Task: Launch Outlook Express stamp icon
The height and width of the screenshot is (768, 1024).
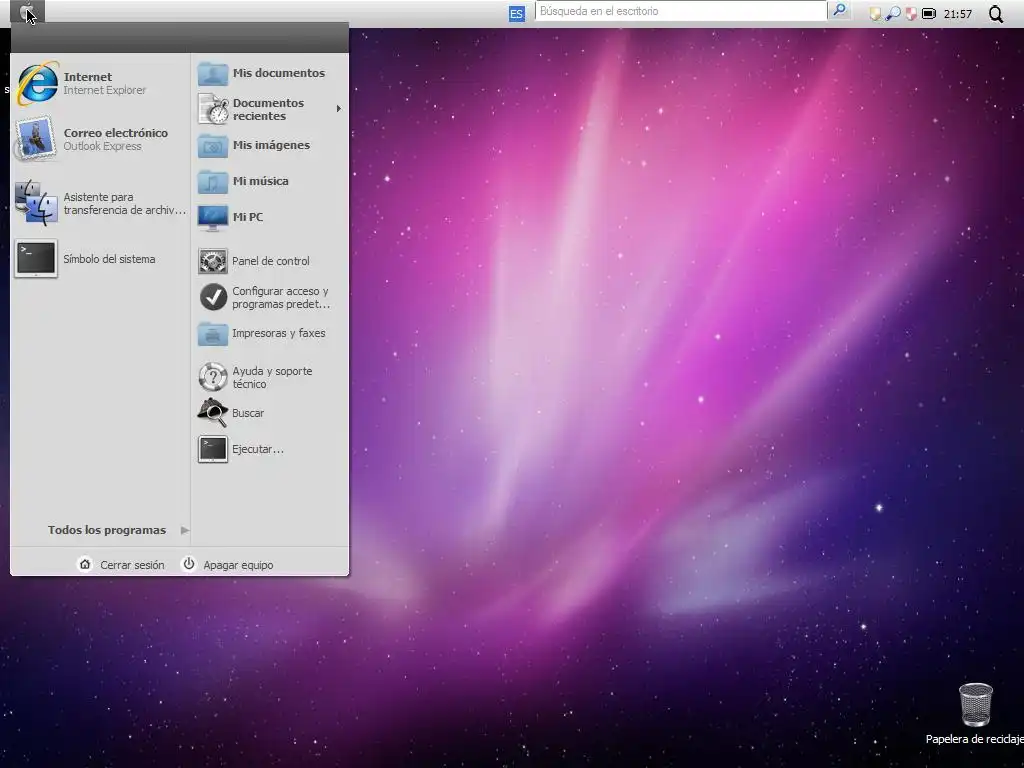Action: click(x=35, y=138)
